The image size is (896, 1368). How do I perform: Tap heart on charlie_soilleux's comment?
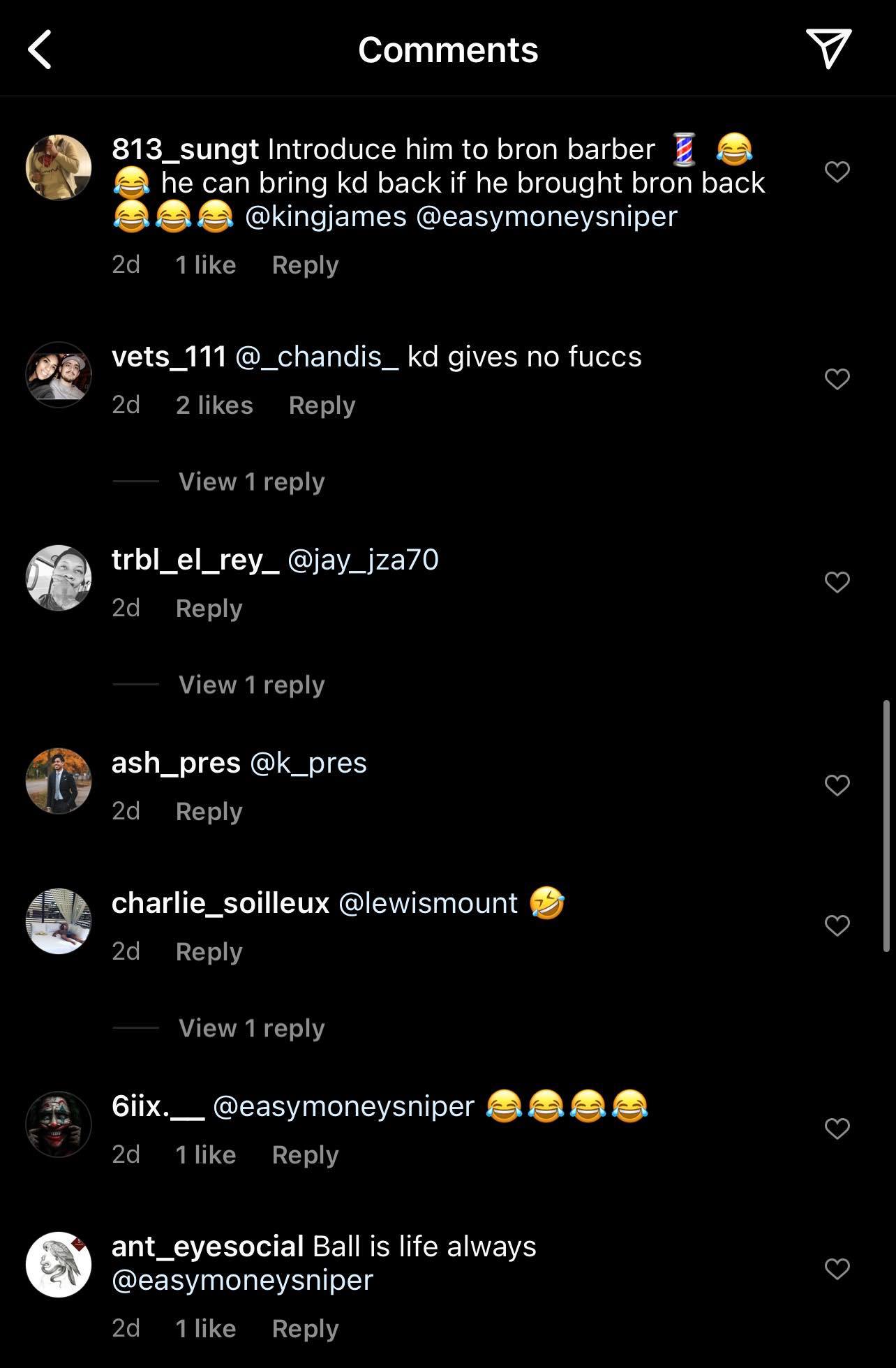(x=837, y=925)
